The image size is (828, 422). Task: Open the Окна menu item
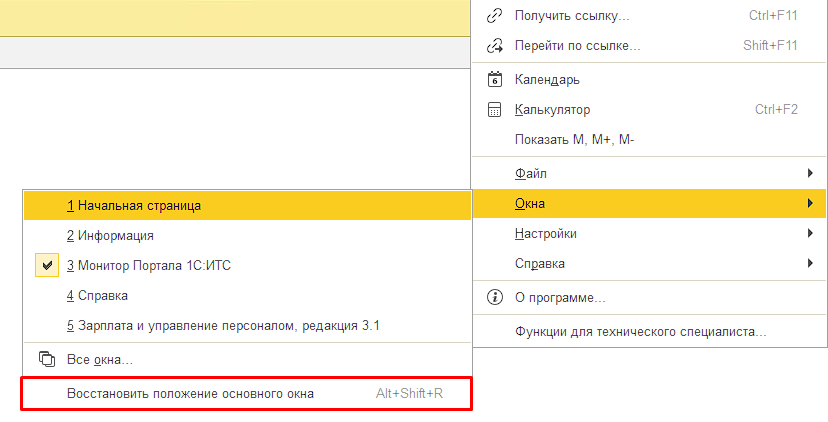coord(648,203)
